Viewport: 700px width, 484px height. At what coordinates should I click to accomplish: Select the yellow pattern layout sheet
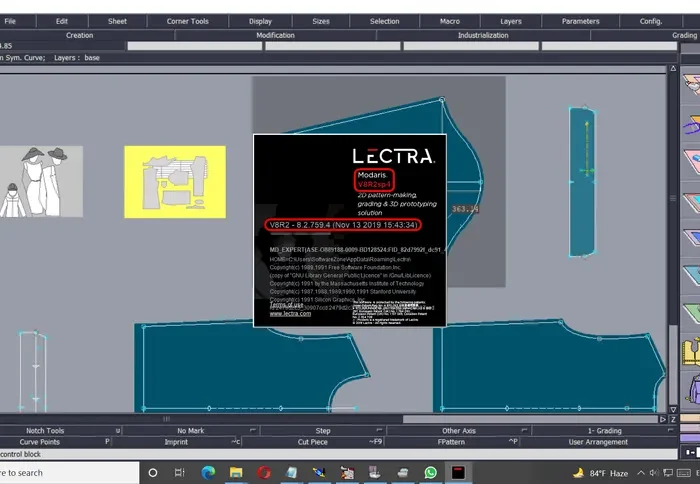click(x=175, y=182)
